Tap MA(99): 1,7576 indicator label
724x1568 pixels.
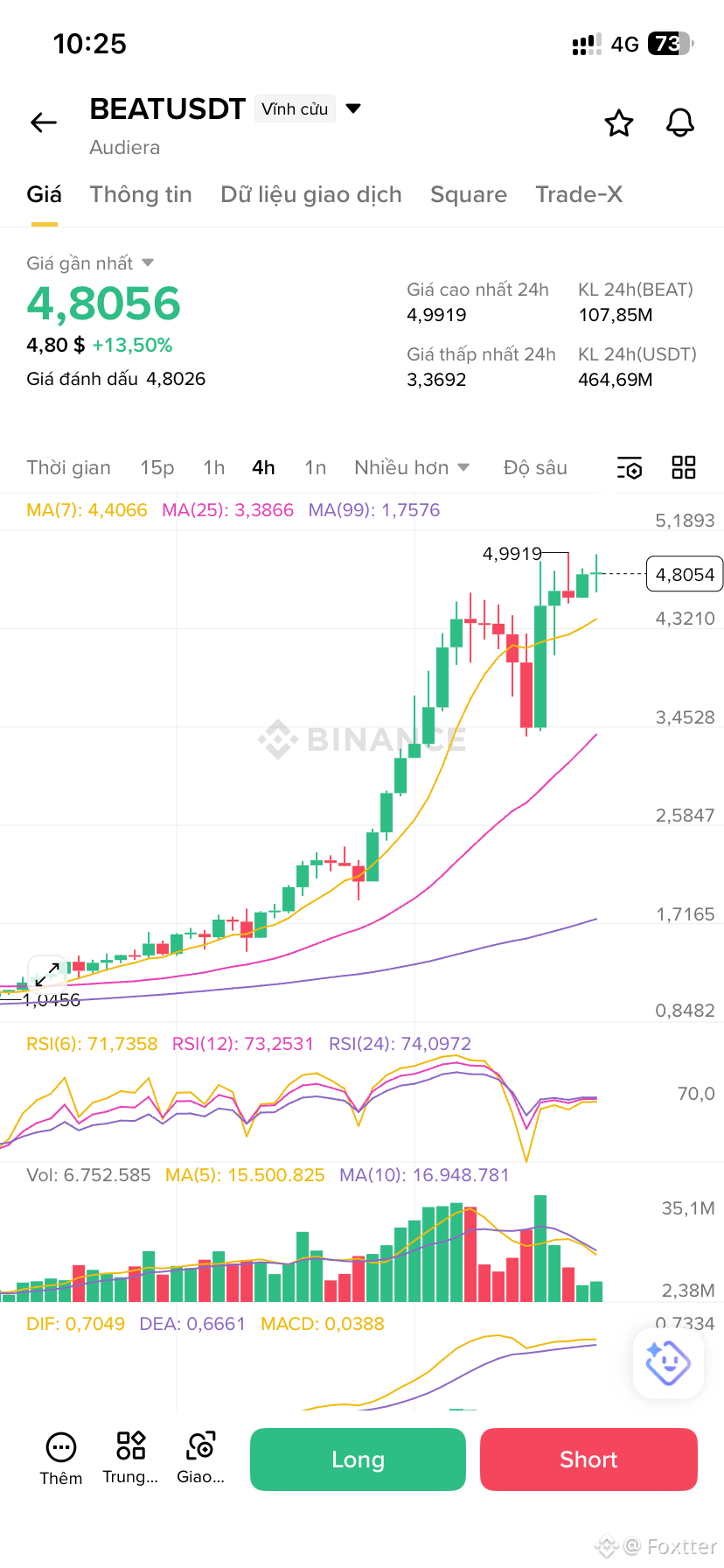[374, 510]
